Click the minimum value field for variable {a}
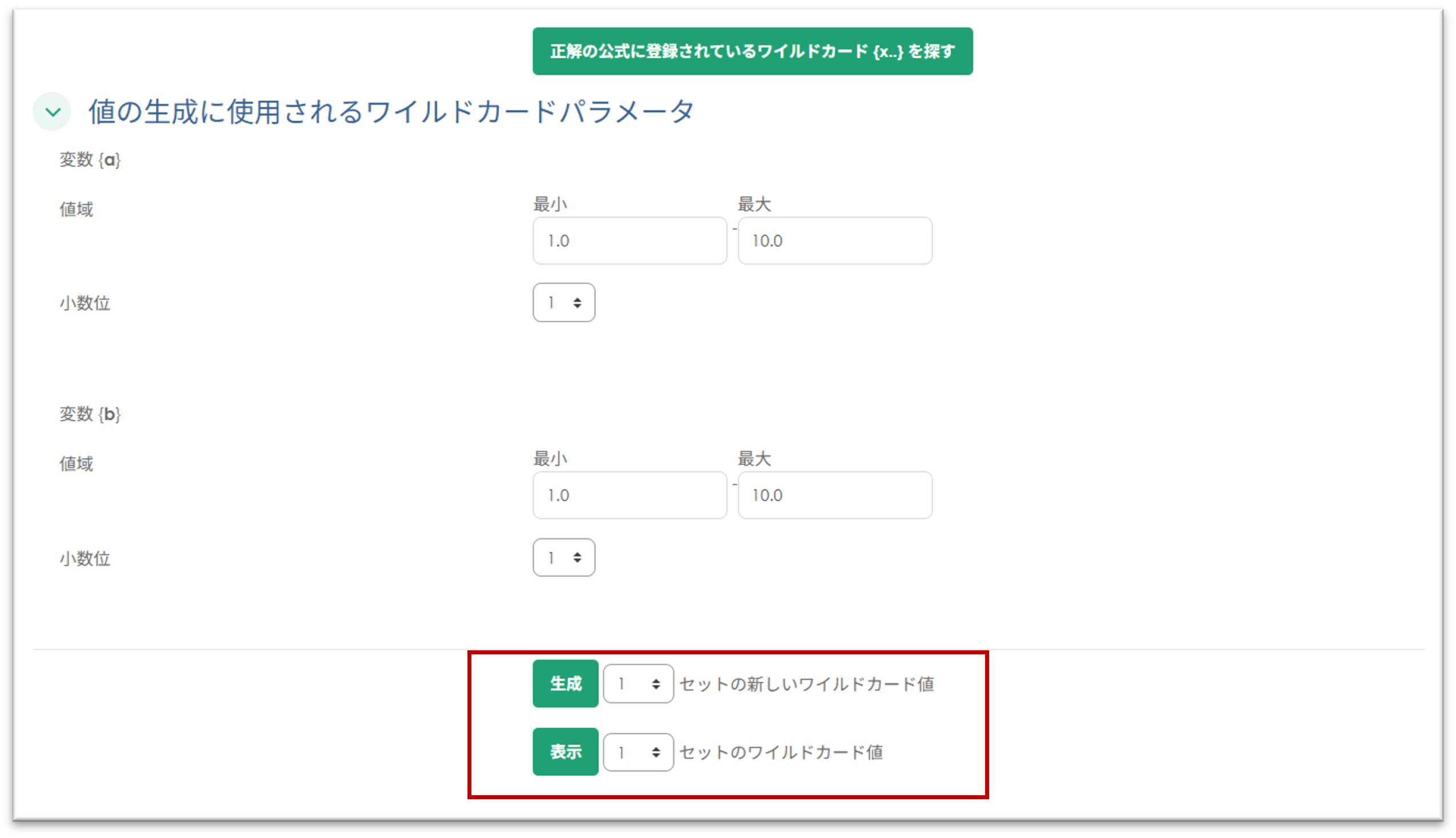The height and width of the screenshot is (838, 1456). click(x=630, y=241)
